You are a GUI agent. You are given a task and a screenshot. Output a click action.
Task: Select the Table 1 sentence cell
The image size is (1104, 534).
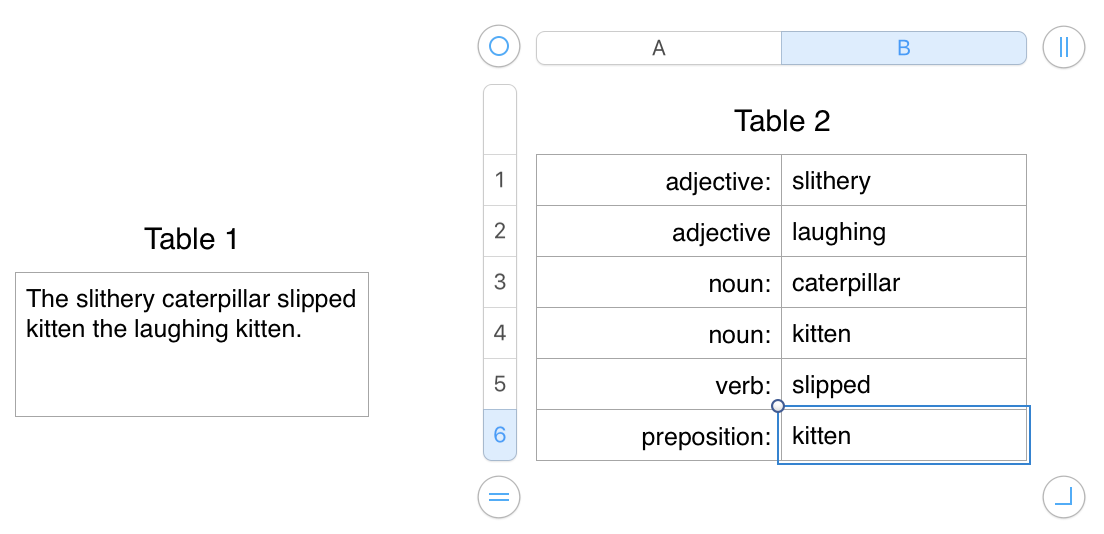[x=192, y=344]
